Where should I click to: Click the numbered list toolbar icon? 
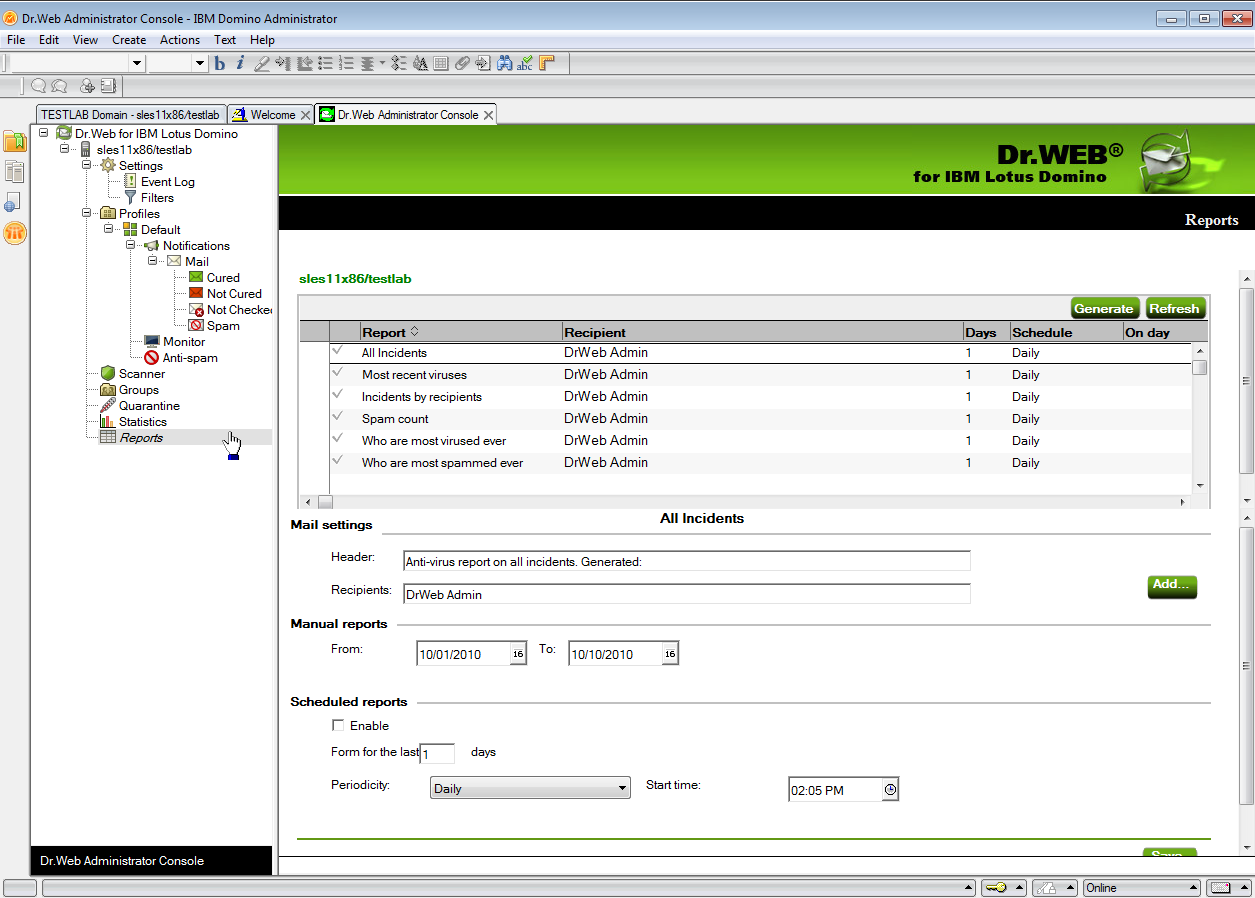click(347, 63)
